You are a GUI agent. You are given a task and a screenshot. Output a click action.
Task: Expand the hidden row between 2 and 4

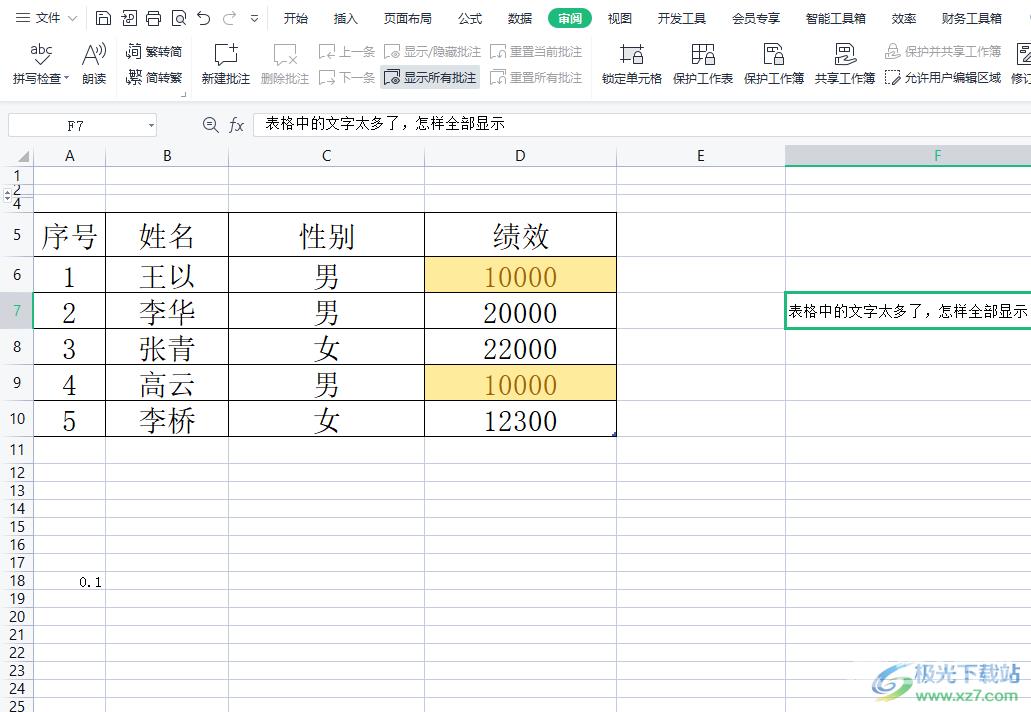click(x=7, y=195)
